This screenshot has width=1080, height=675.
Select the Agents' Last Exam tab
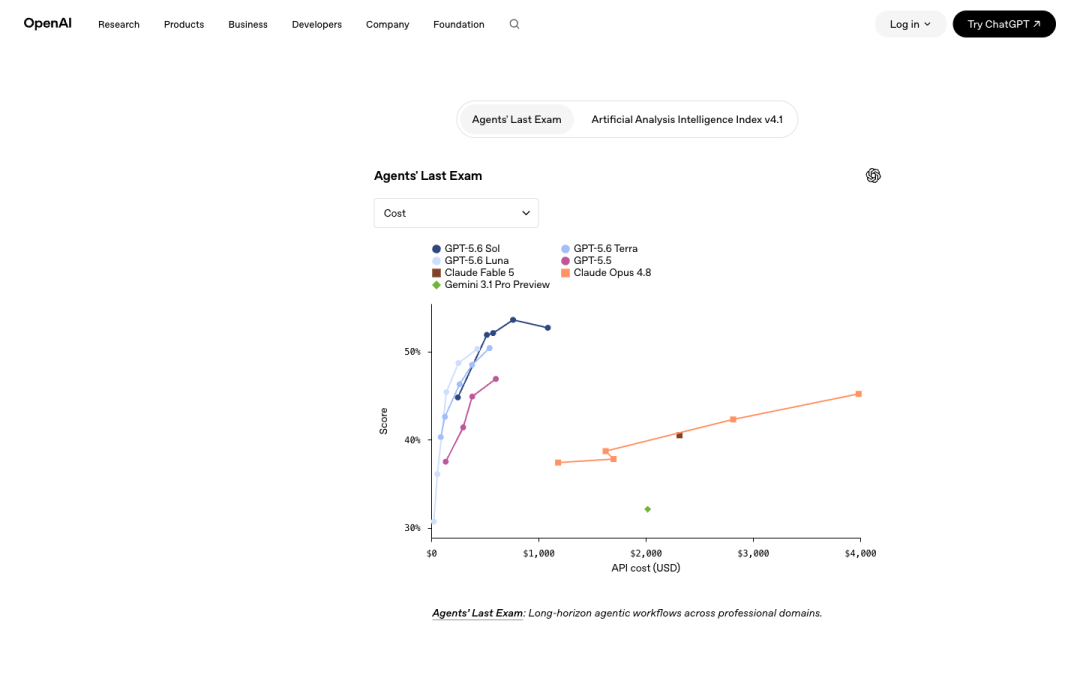[x=517, y=120]
